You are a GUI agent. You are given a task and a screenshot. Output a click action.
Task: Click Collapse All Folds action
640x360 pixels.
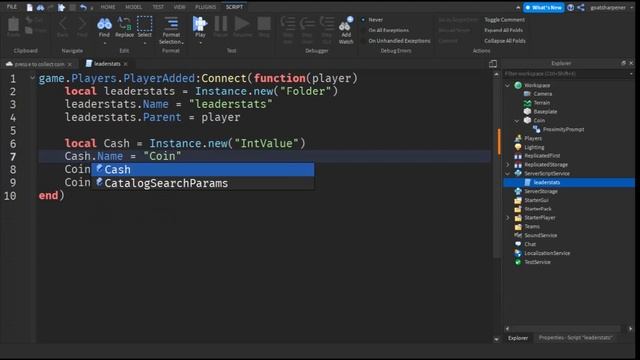click(505, 41)
